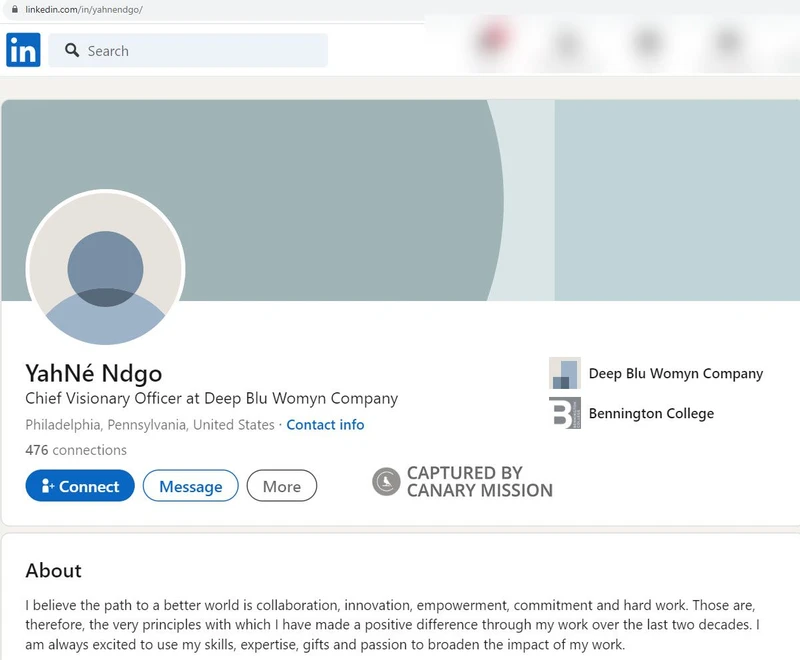Open the More options menu
Image resolution: width=800 pixels, height=660 pixels.
(281, 486)
